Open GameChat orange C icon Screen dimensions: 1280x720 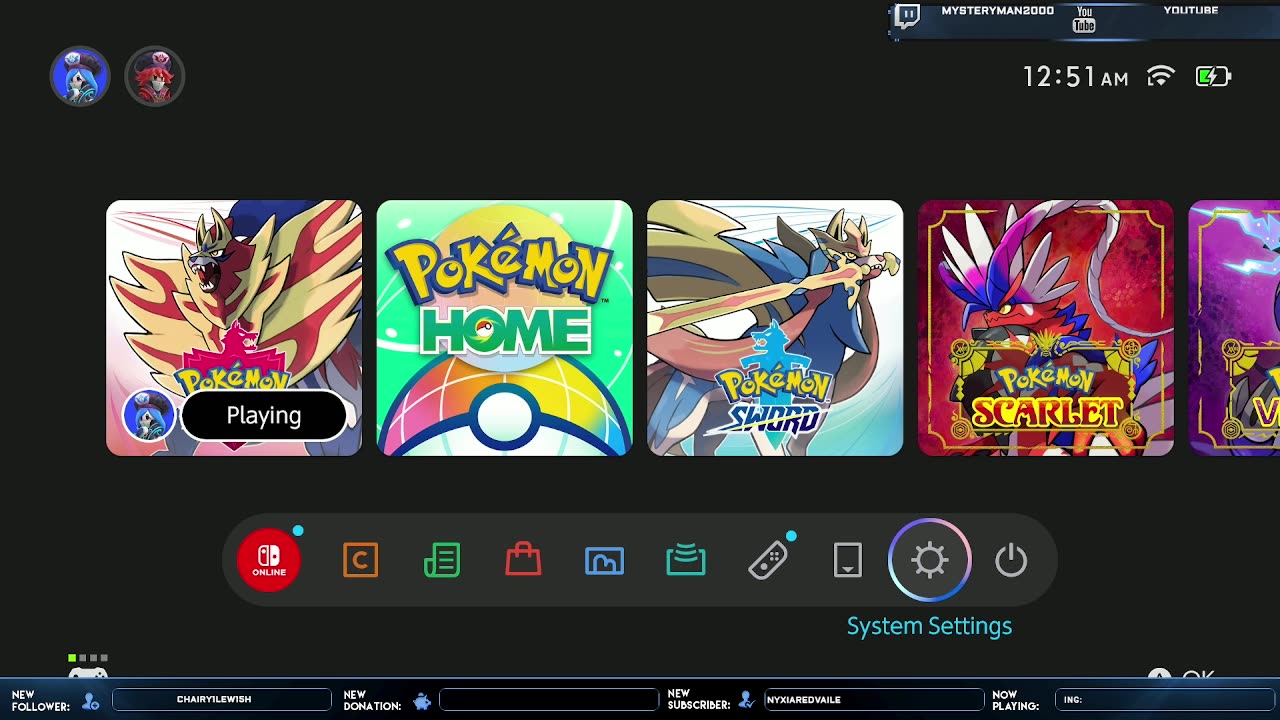[x=360, y=560]
